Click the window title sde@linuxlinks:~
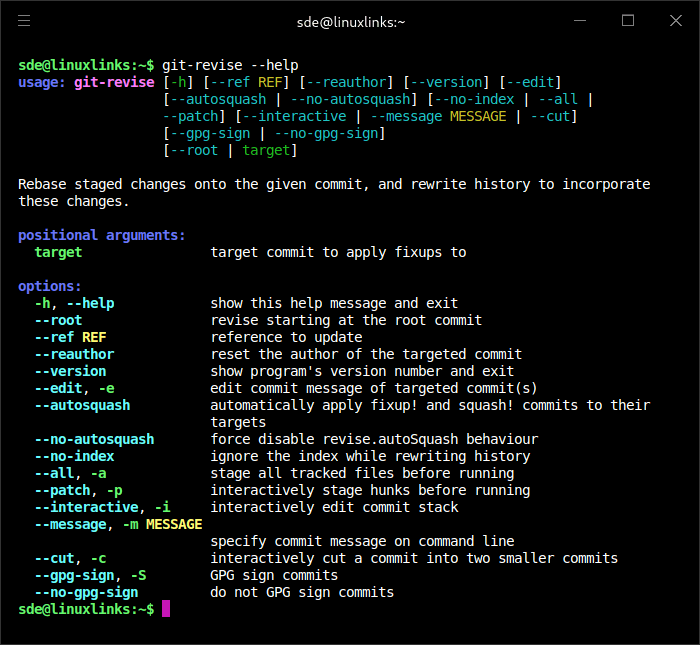Screen dimensions: 700x645 point(351,22)
